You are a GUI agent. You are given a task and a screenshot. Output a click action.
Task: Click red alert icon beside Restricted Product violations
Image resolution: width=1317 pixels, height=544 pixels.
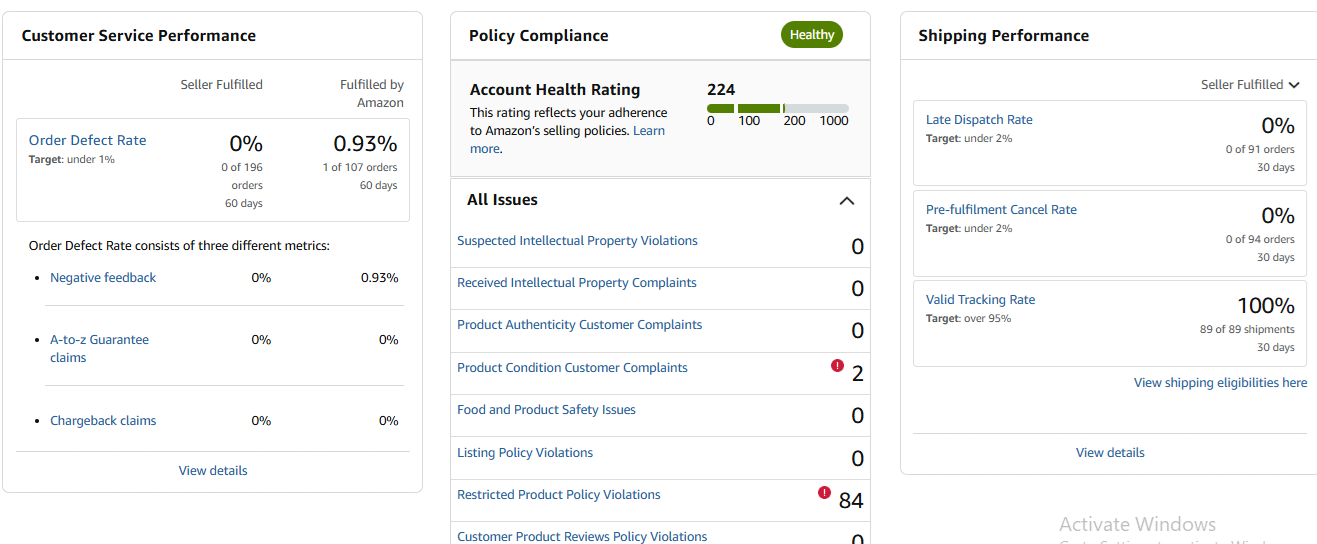pos(824,492)
